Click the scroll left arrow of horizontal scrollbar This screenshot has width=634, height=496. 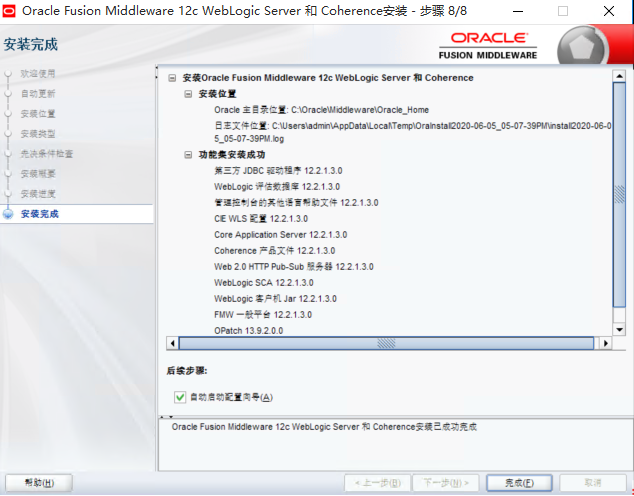coord(173,343)
